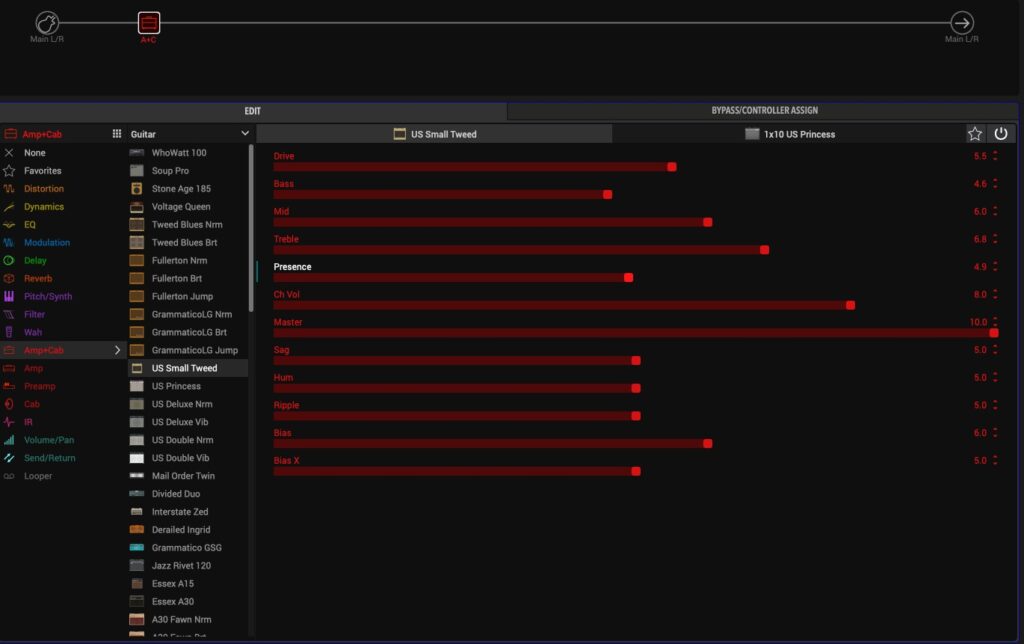Choose the Distortion effect category
The image size is (1024, 644).
click(x=43, y=189)
